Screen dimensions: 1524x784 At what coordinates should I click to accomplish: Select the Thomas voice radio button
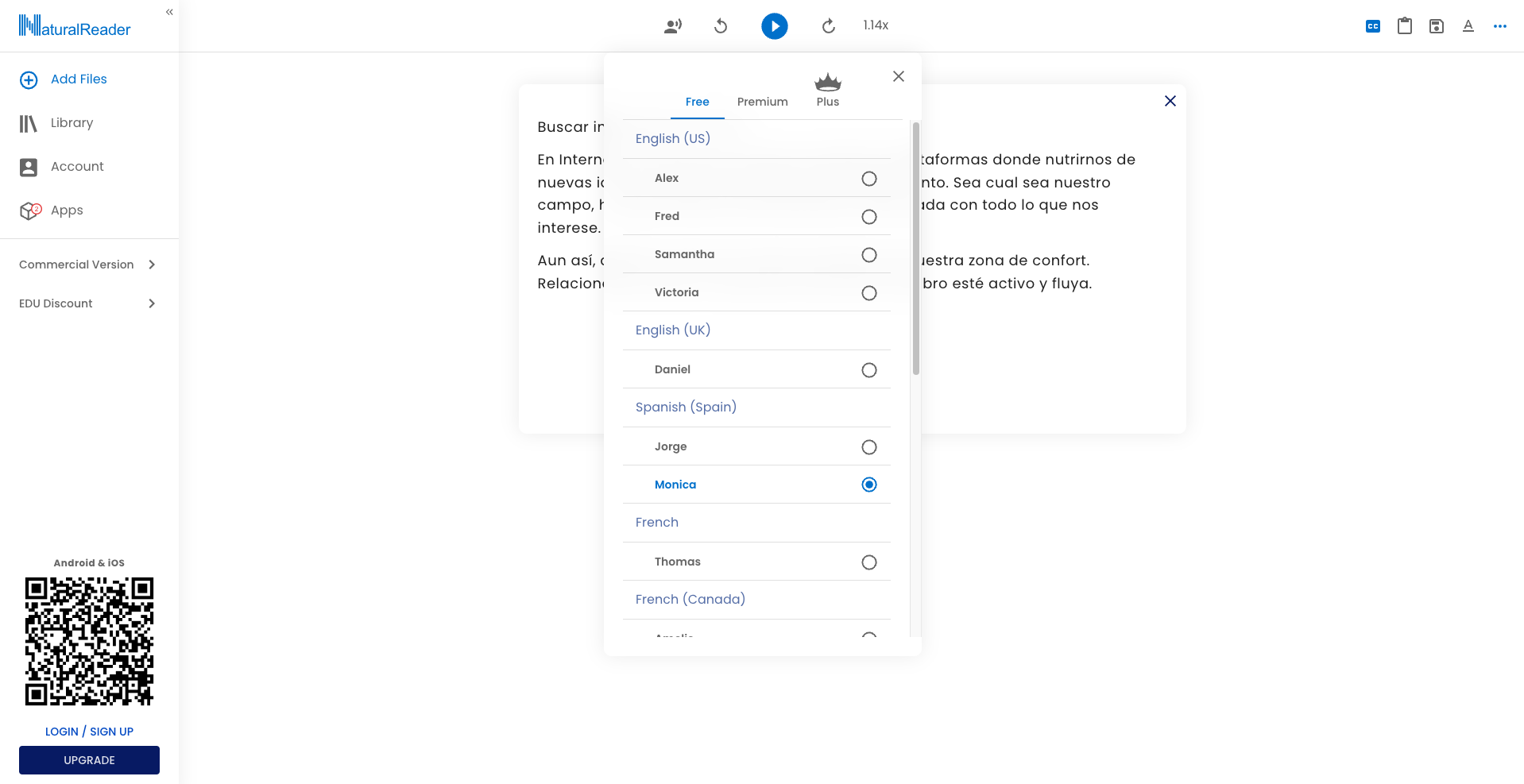coord(869,562)
